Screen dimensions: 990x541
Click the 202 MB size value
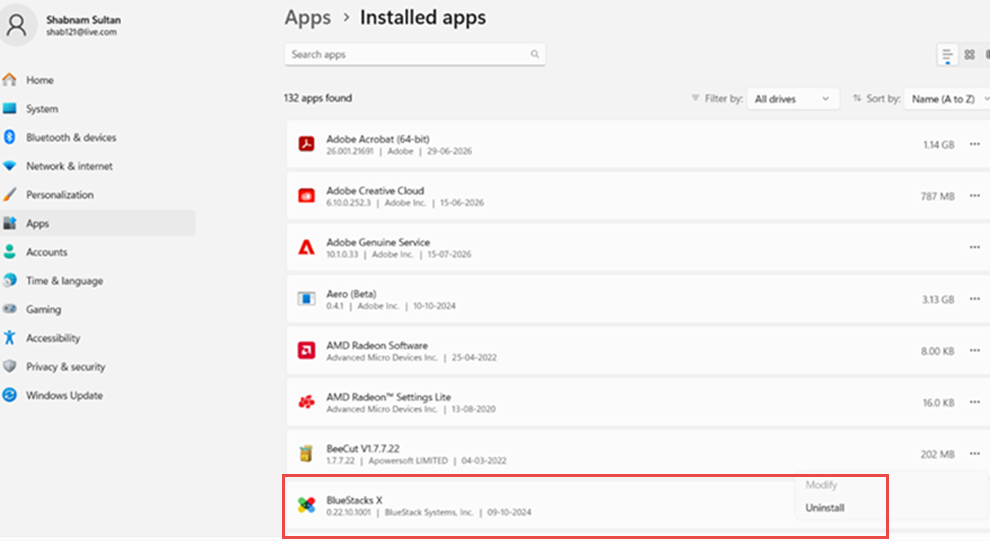(938, 455)
